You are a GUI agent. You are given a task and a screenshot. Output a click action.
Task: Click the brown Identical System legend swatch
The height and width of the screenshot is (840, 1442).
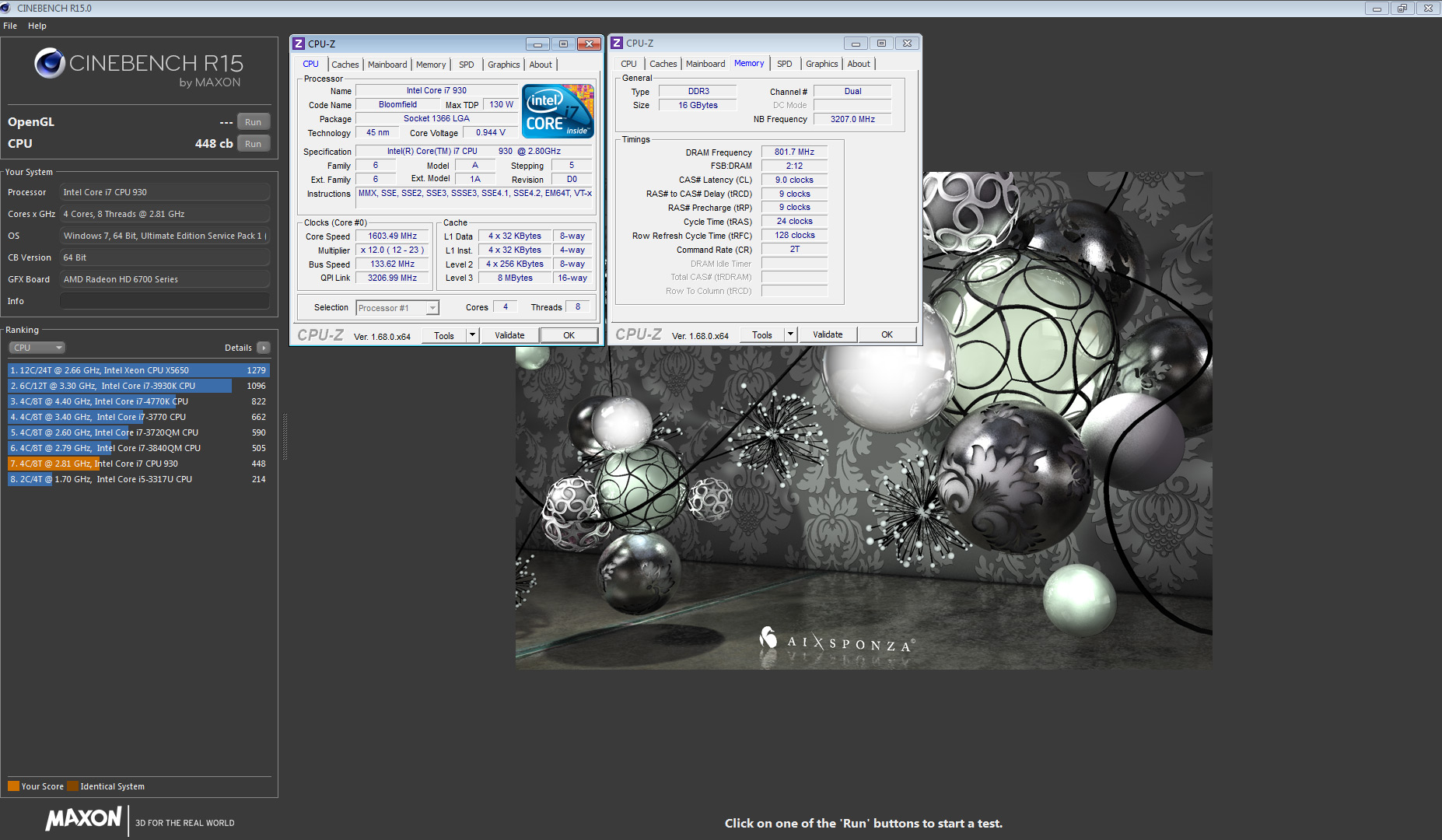[x=73, y=786]
